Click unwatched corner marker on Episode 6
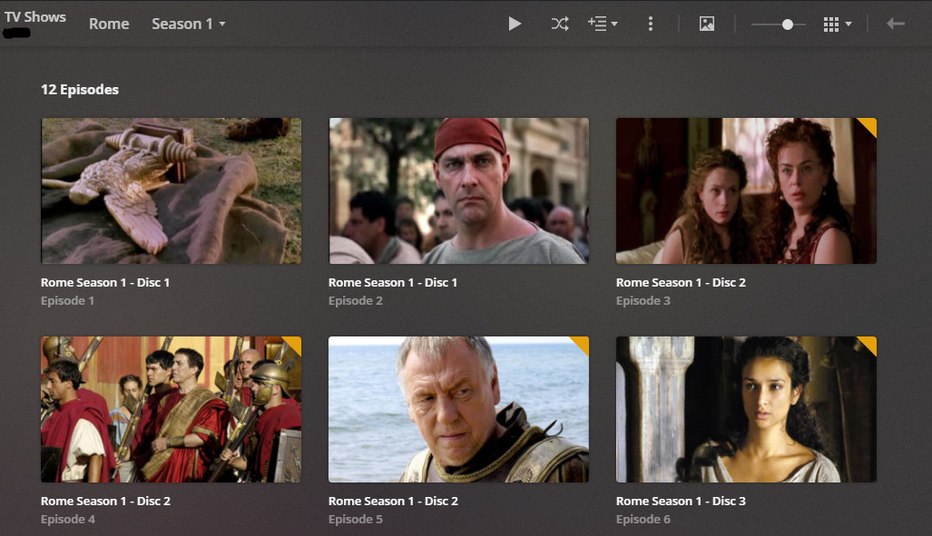The image size is (932, 536). [869, 343]
